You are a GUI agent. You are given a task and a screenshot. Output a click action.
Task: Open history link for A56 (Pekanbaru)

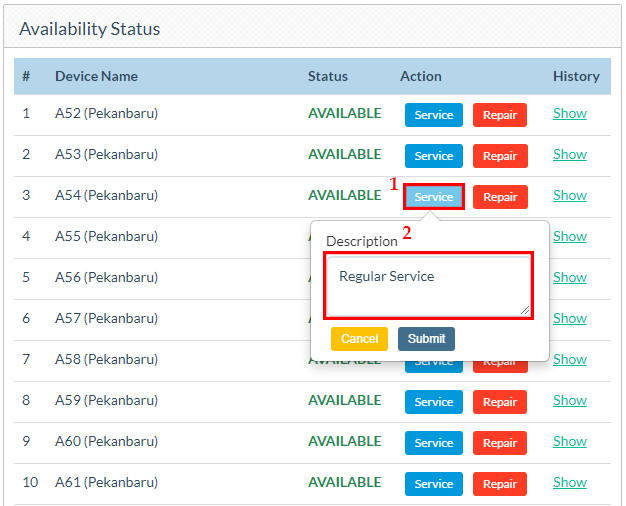pos(570,277)
